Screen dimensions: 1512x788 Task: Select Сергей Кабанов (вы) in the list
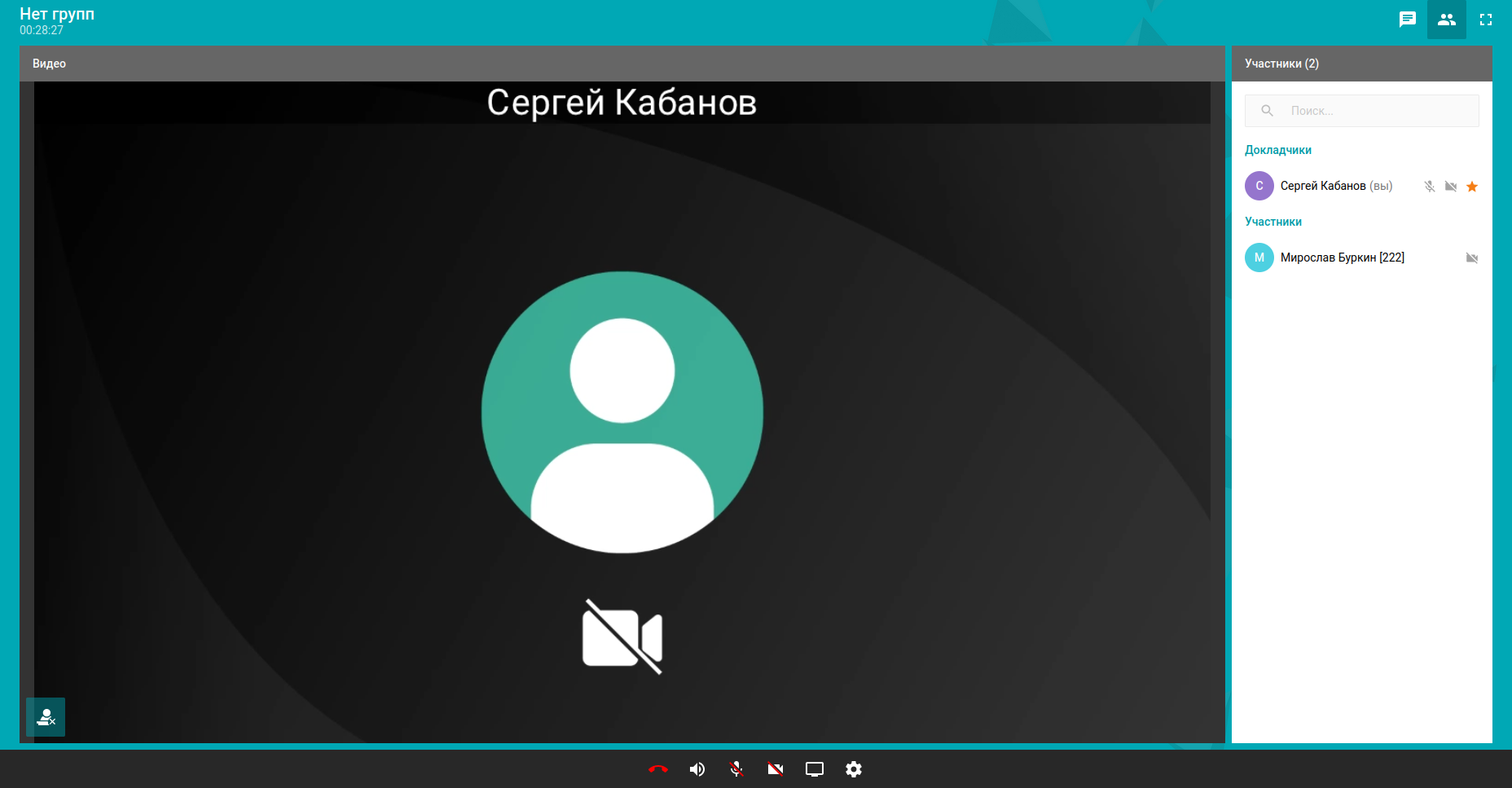pyautogui.click(x=1335, y=186)
